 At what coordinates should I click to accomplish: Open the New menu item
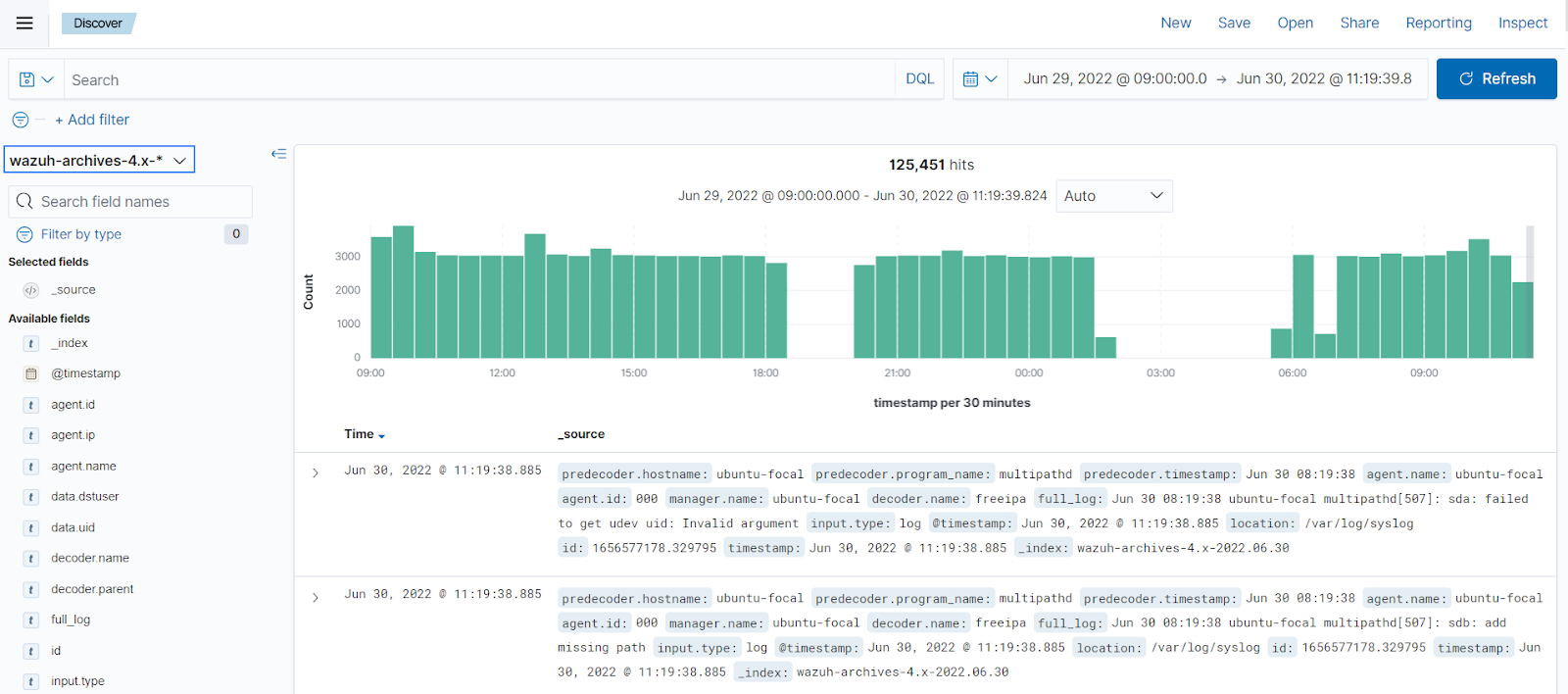[1176, 23]
